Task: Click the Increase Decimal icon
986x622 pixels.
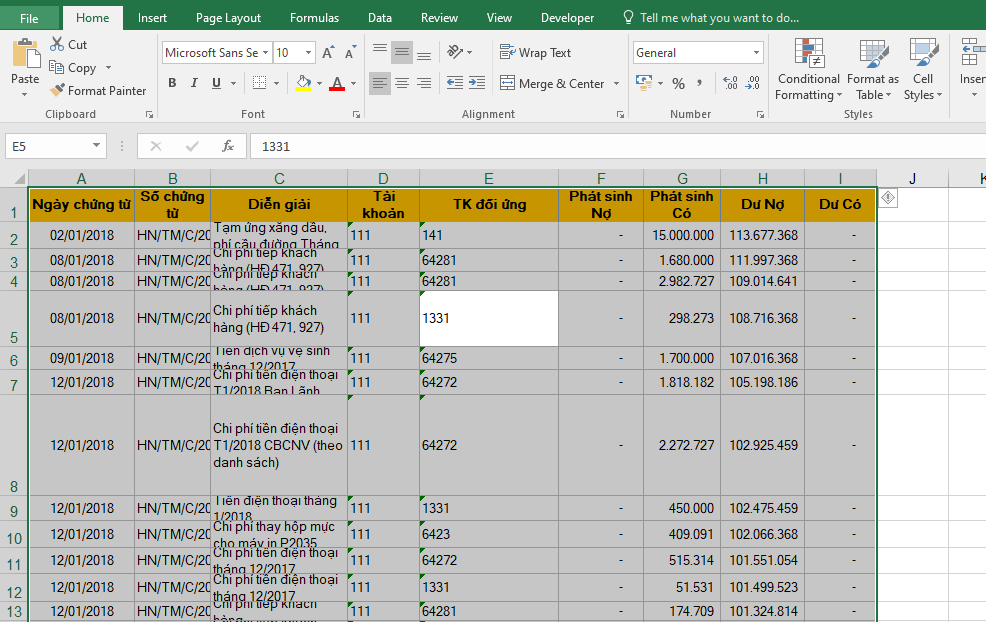Action: point(729,84)
